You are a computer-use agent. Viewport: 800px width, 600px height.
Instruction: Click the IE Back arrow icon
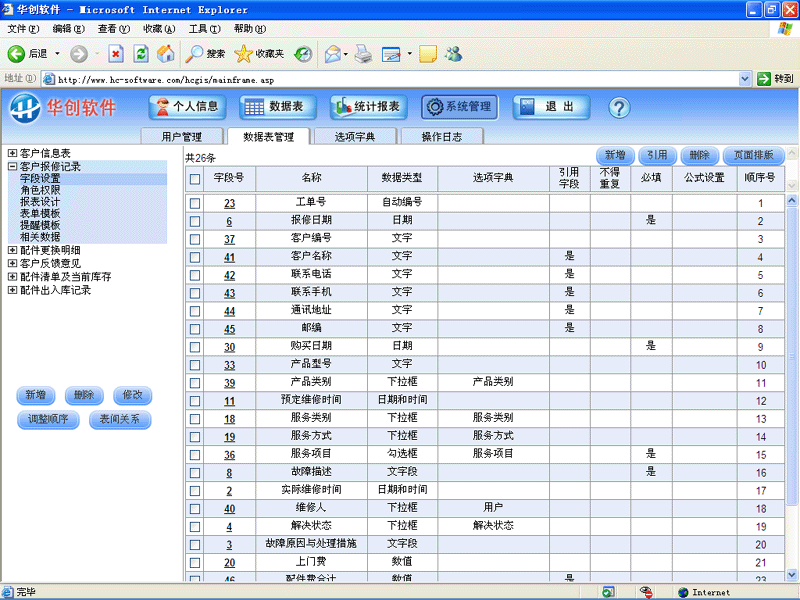[16, 54]
